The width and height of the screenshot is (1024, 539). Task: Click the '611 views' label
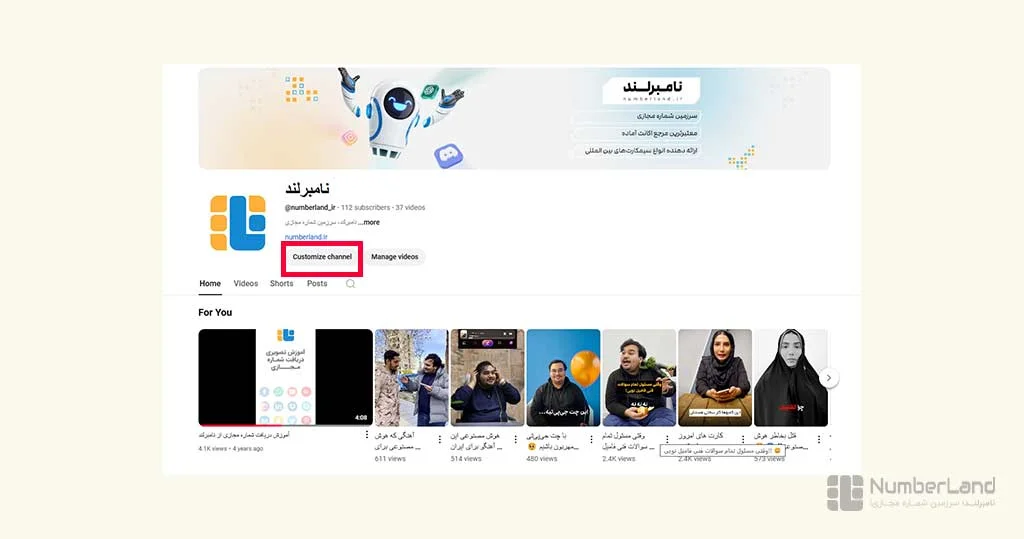click(x=390, y=459)
